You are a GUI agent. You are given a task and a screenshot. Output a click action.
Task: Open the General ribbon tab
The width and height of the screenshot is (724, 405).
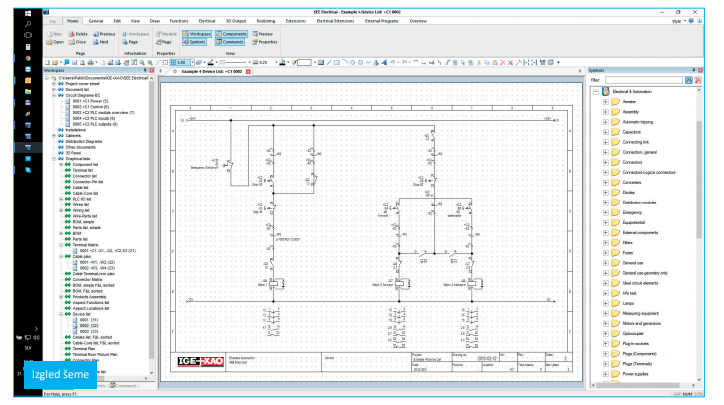[96, 21]
